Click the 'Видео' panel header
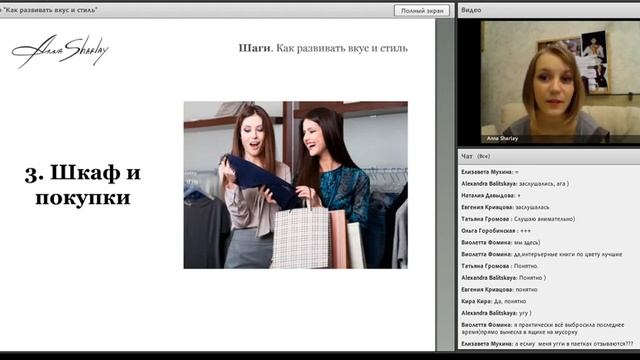640x360 pixels. click(549, 10)
